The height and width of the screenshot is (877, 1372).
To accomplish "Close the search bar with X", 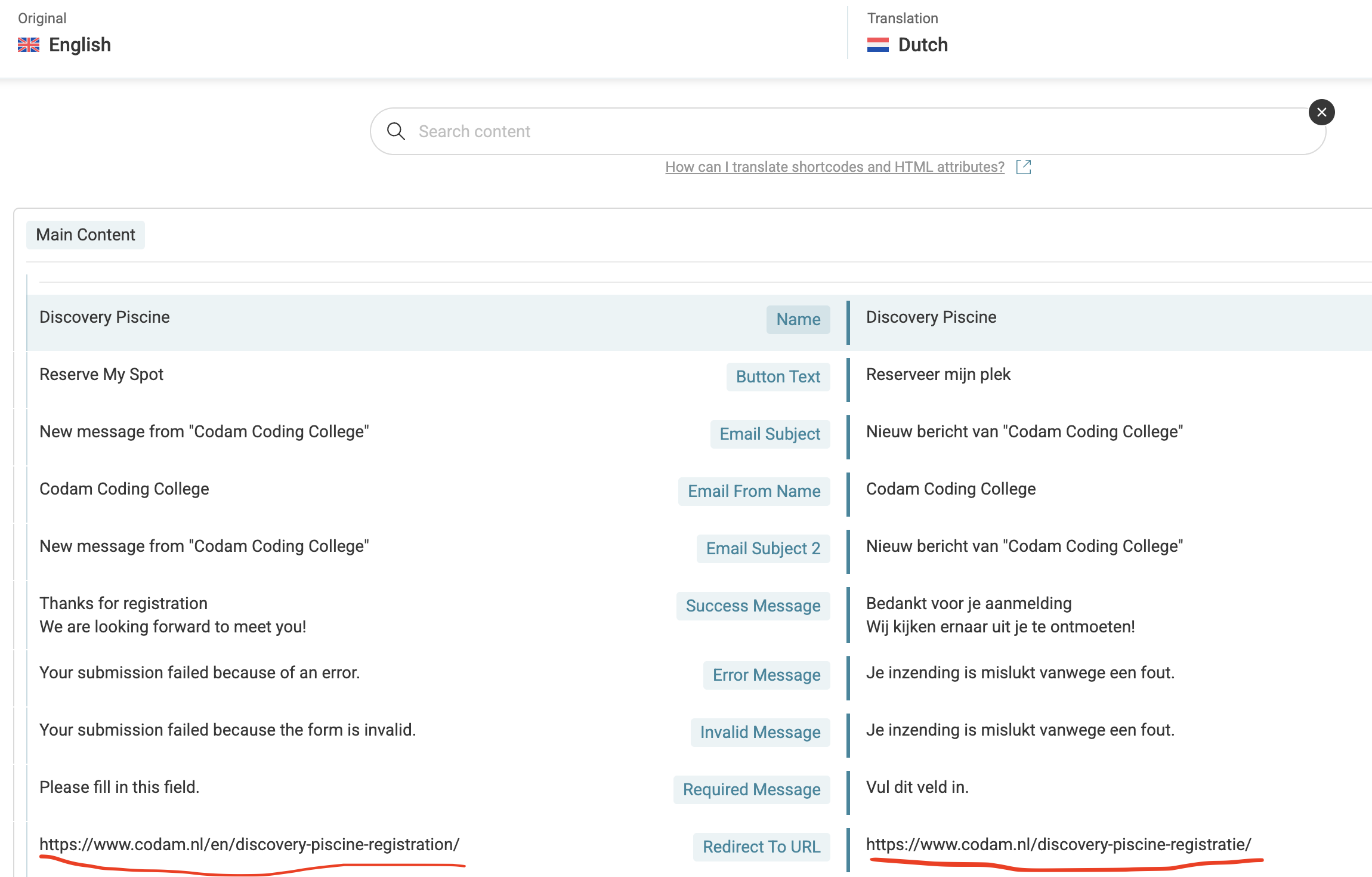I will click(x=1321, y=112).
